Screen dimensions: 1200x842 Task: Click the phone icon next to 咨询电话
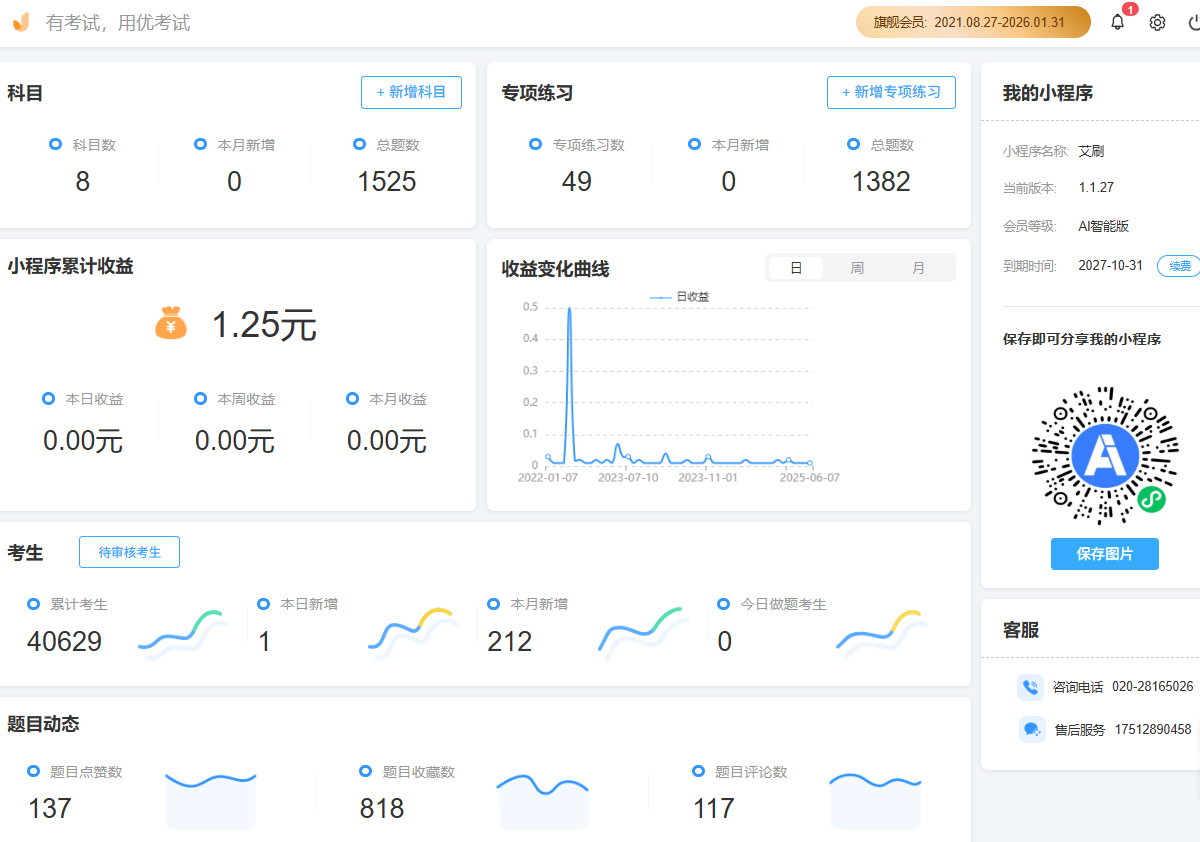coord(1031,687)
